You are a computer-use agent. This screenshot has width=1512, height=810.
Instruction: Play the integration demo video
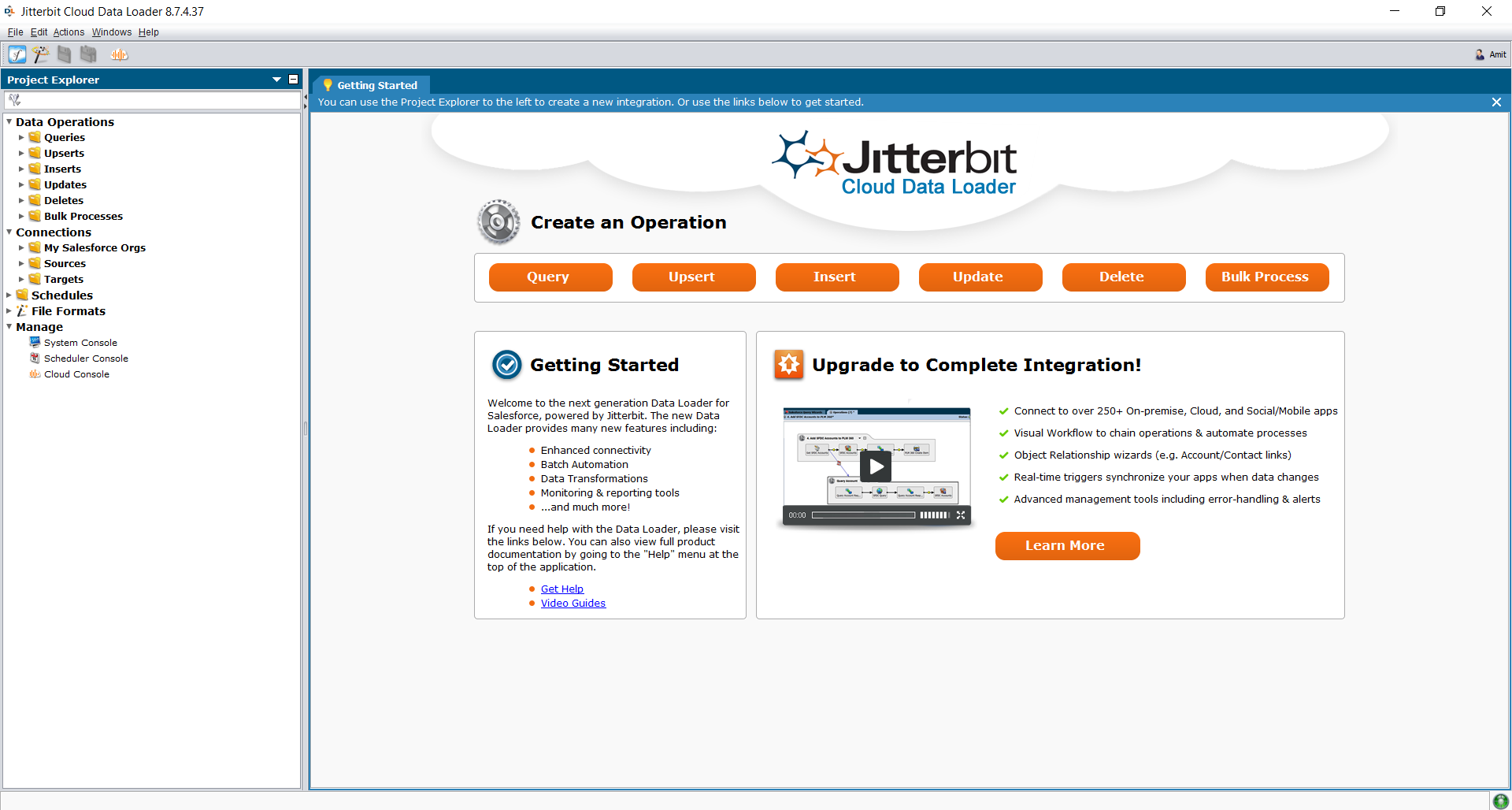[x=876, y=466]
